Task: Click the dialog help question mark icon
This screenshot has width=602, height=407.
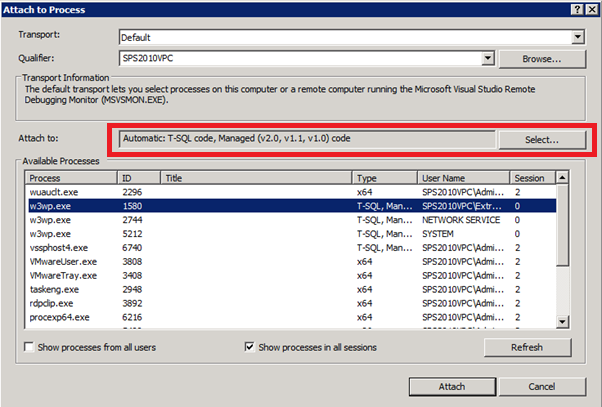Action: pyautogui.click(x=578, y=10)
